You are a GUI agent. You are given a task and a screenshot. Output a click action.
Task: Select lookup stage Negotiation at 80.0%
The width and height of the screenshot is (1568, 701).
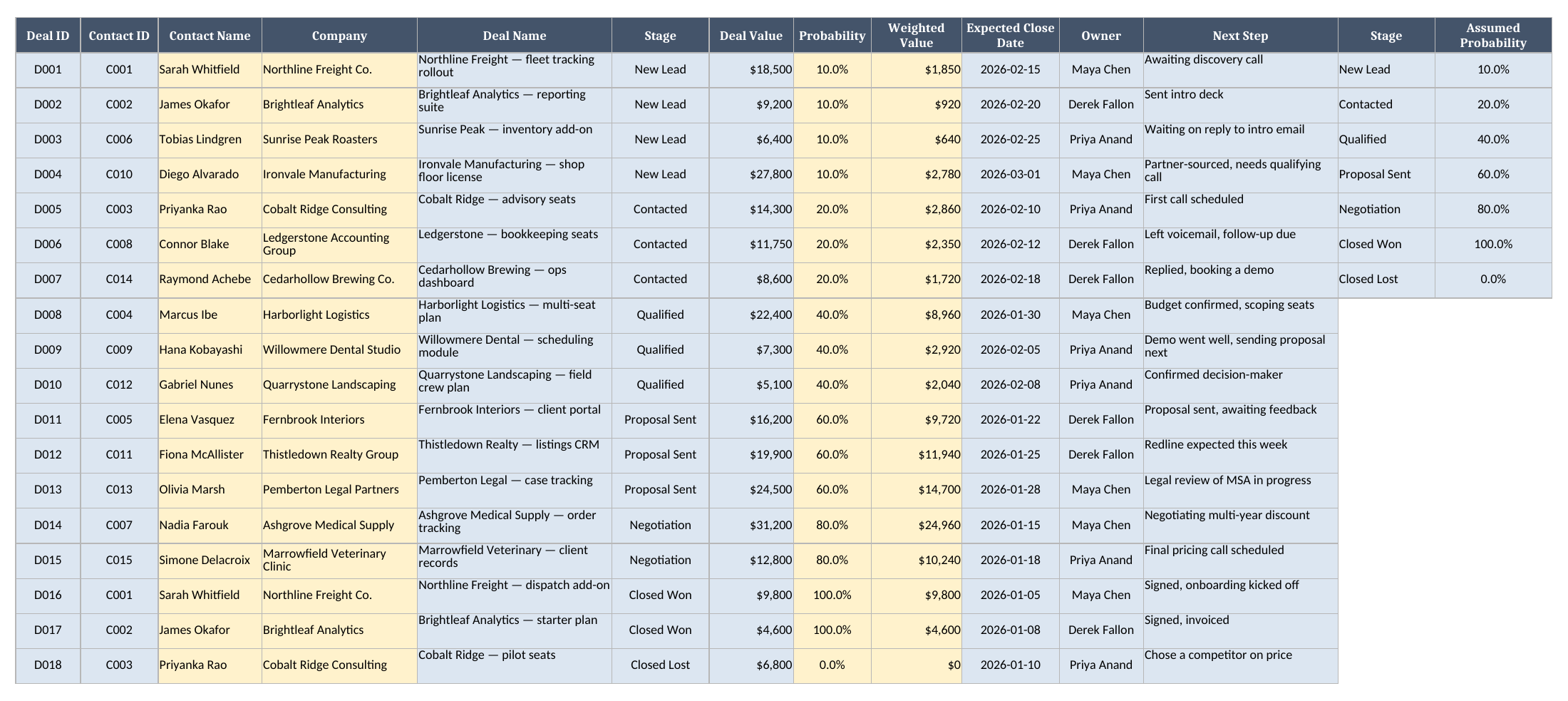point(1386,210)
